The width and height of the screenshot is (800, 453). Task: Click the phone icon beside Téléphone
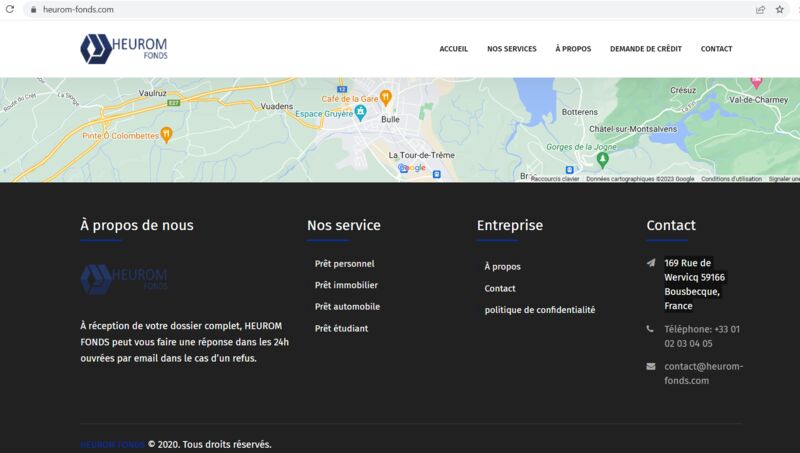pyautogui.click(x=651, y=329)
